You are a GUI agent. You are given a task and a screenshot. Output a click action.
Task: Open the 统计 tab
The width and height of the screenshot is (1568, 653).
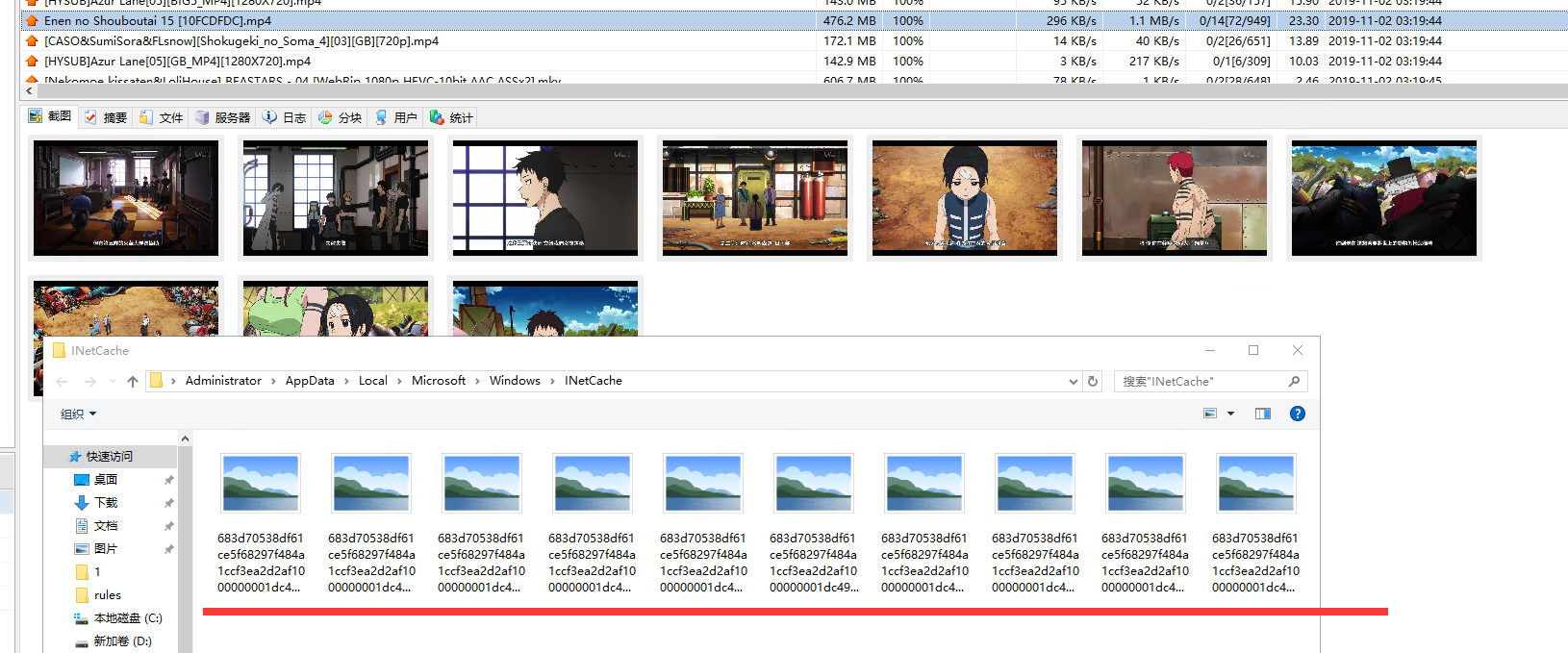coord(452,117)
